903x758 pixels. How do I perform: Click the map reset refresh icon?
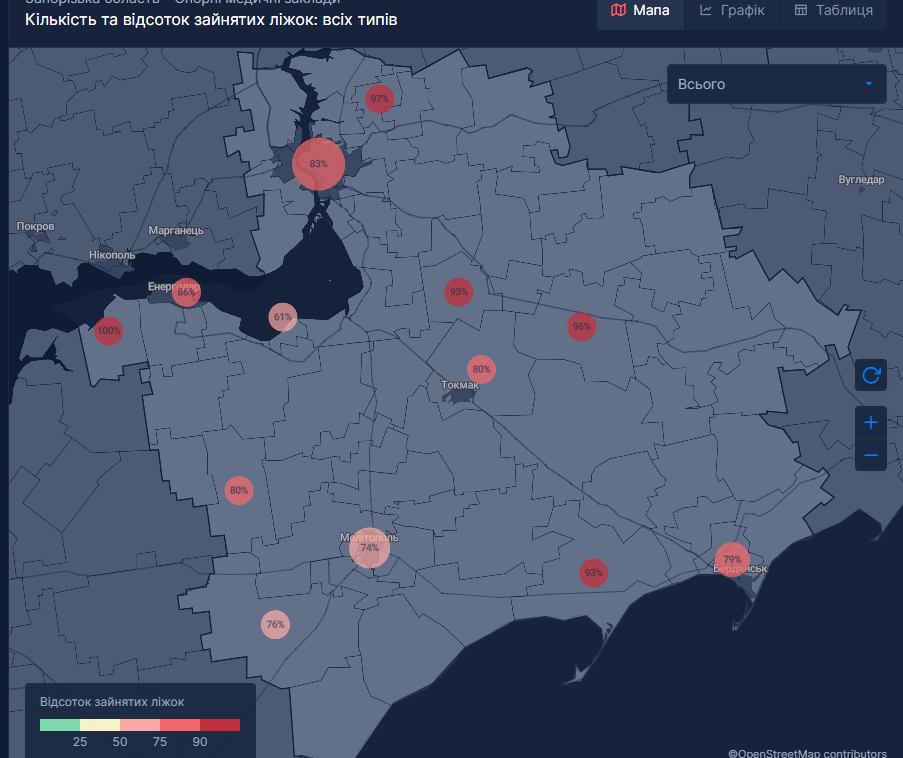(871, 375)
